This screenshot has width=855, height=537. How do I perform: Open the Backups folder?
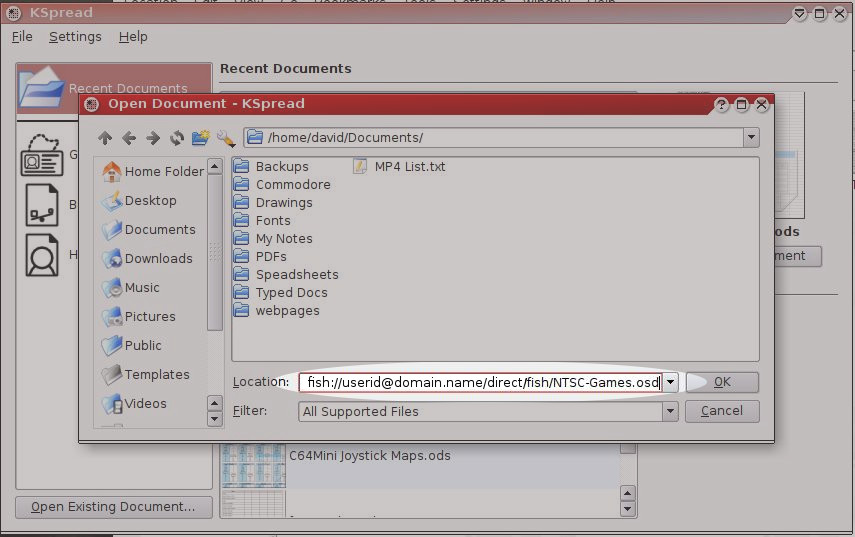(271, 166)
